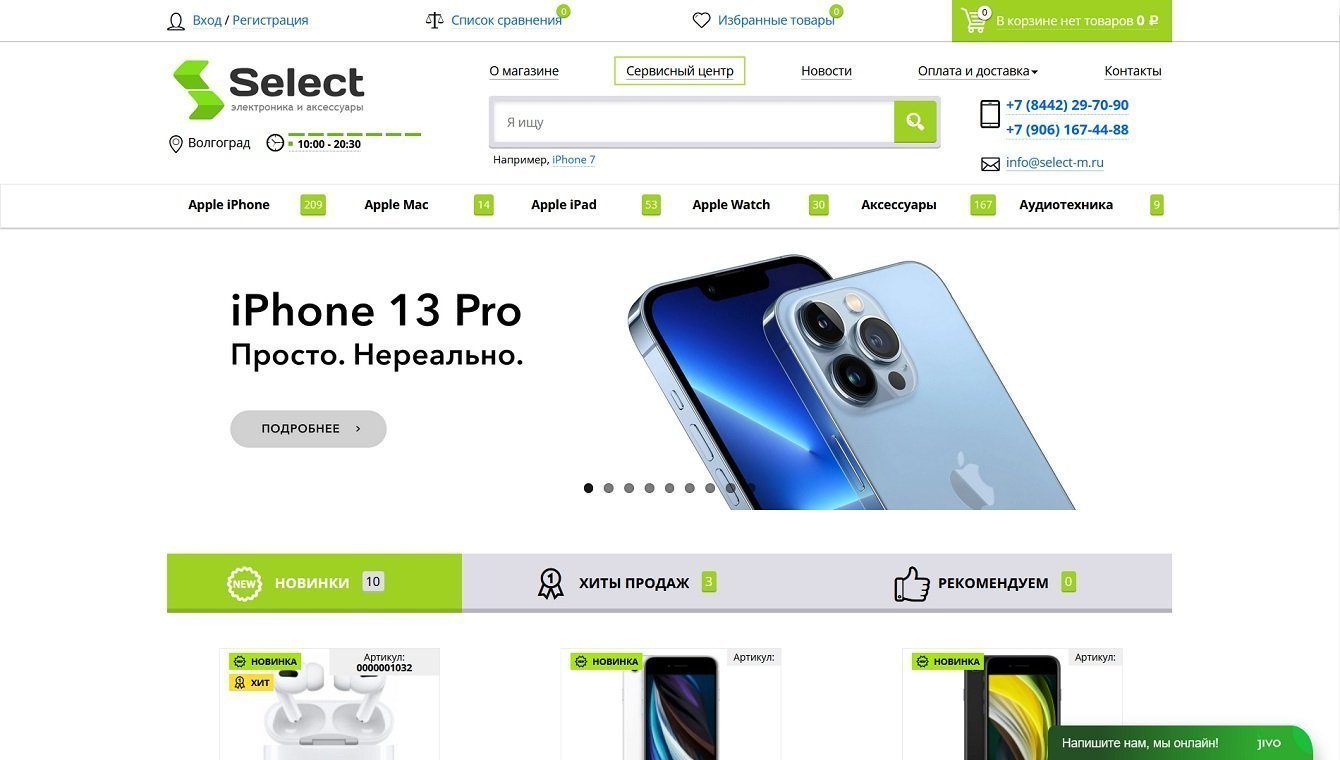Select the first carousel slide dot
The width and height of the screenshot is (1340, 760).
coord(588,488)
